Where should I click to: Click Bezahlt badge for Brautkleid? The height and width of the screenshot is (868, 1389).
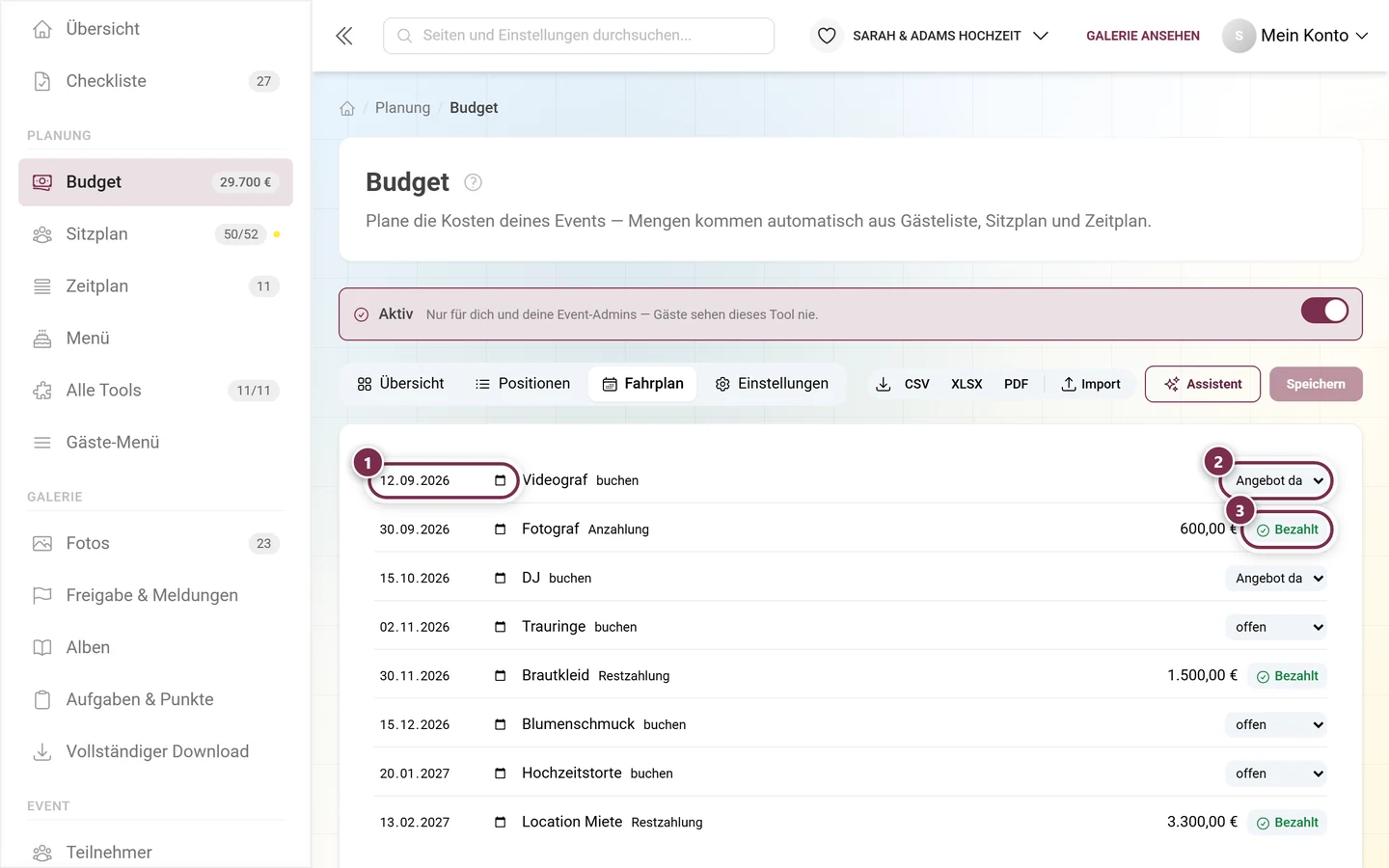pos(1288,676)
